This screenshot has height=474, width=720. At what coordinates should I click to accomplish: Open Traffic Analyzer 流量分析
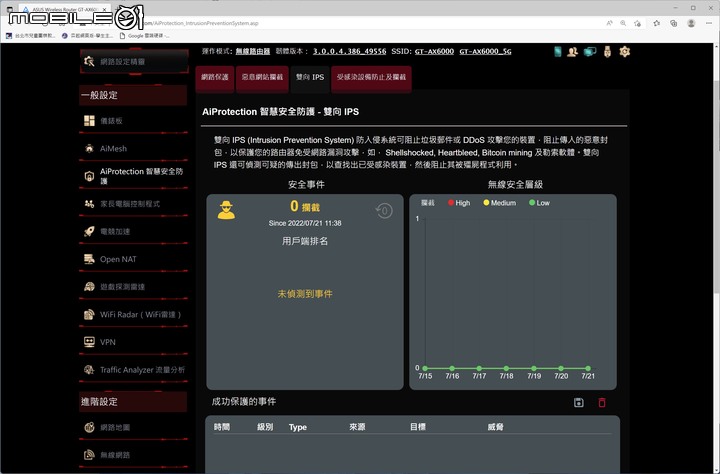pyautogui.click(x=134, y=370)
